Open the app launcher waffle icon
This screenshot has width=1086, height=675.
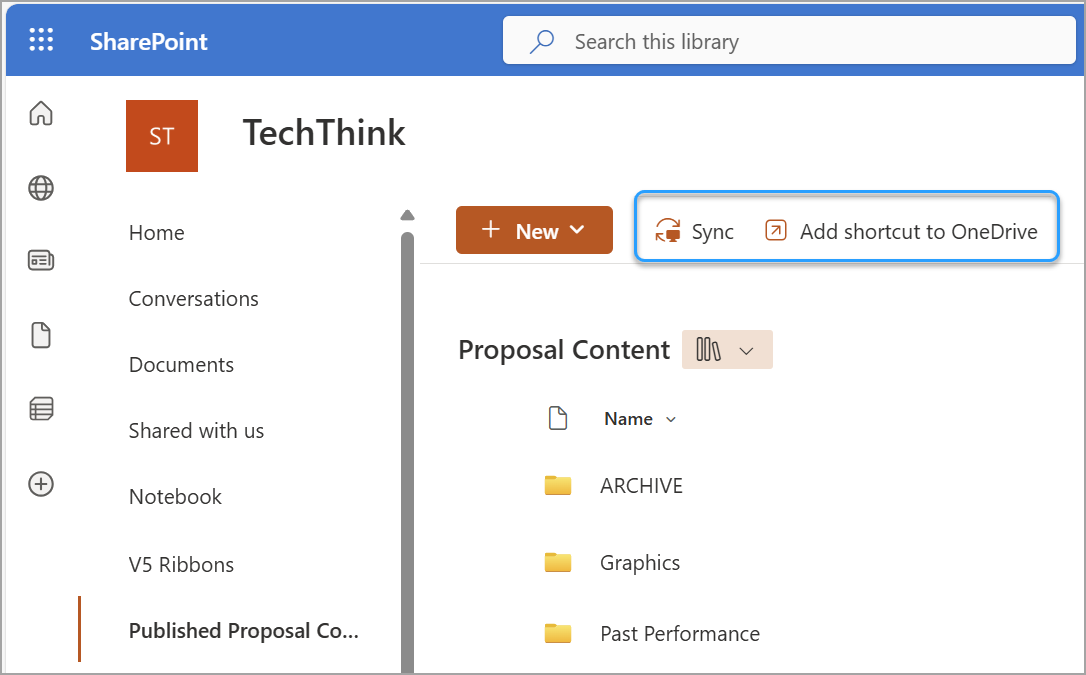(41, 41)
